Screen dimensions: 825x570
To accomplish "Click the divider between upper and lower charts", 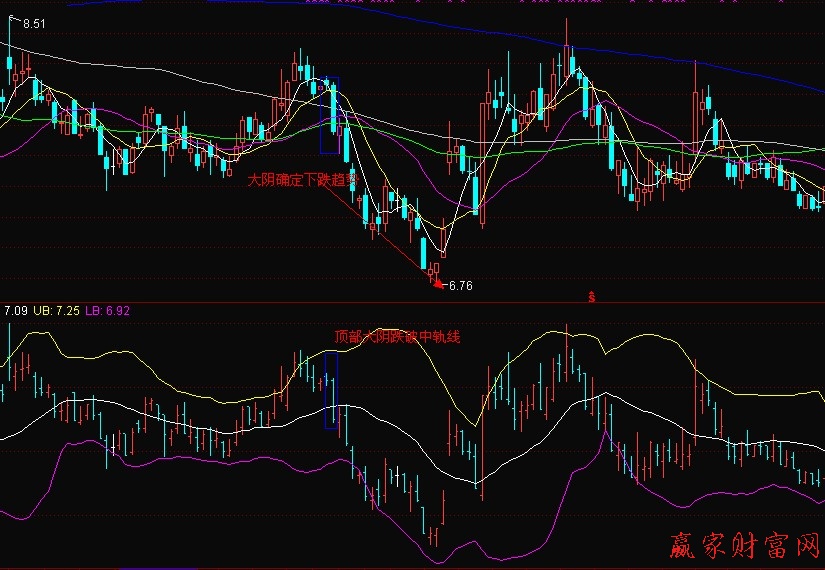I will click(412, 302).
